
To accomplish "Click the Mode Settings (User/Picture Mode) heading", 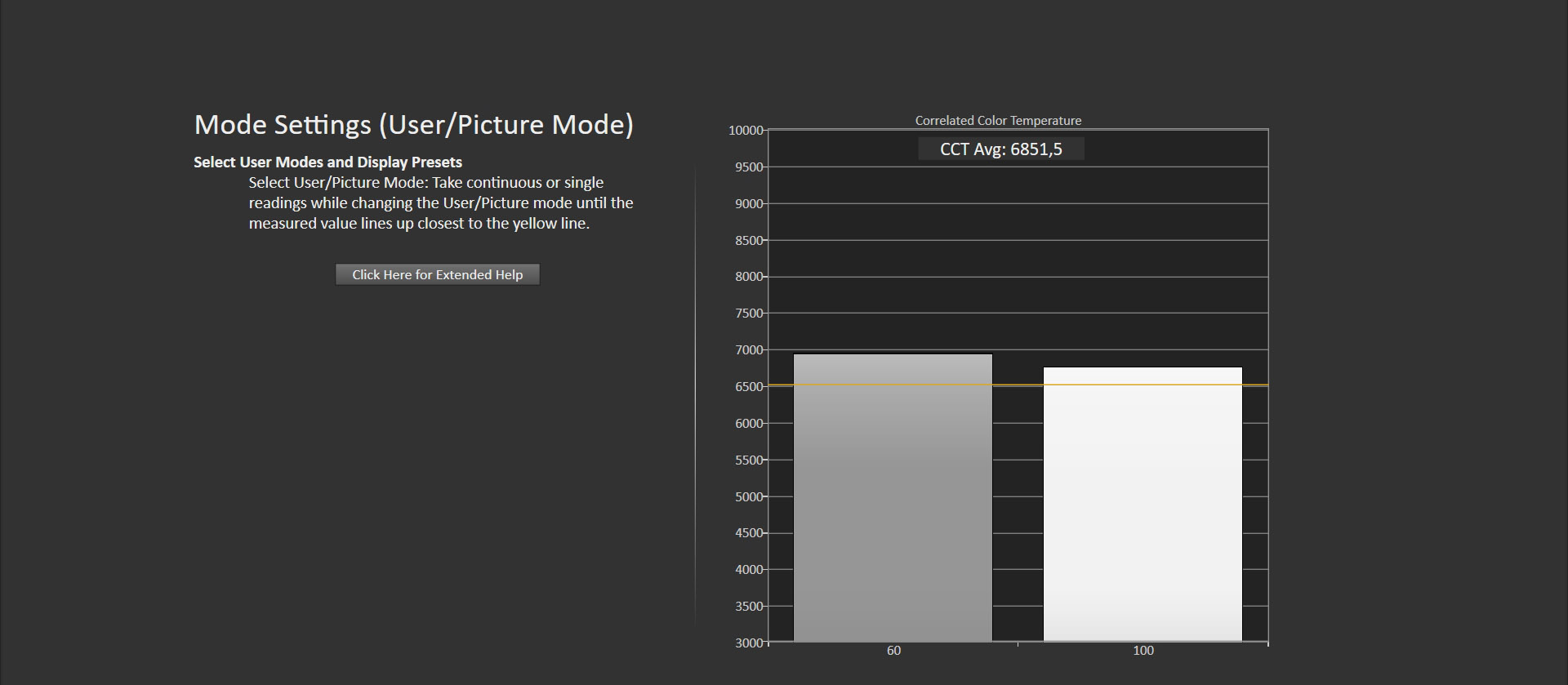I will (x=413, y=125).
